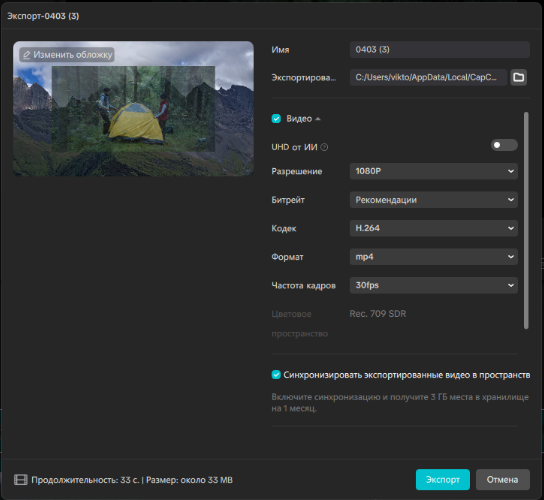This screenshot has width=544, height=500.
Task: Click the Изменить обложку button
Action: click(67, 55)
